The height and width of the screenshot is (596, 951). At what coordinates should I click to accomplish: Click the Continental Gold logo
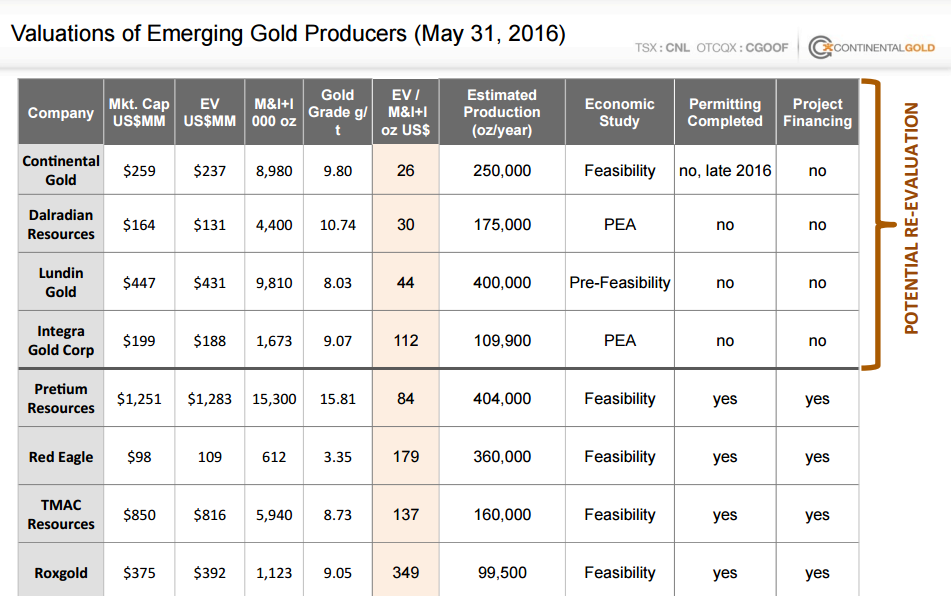(x=872, y=47)
